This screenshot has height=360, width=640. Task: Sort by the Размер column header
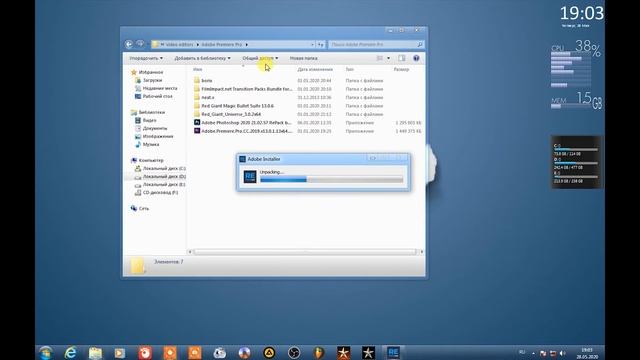401,69
